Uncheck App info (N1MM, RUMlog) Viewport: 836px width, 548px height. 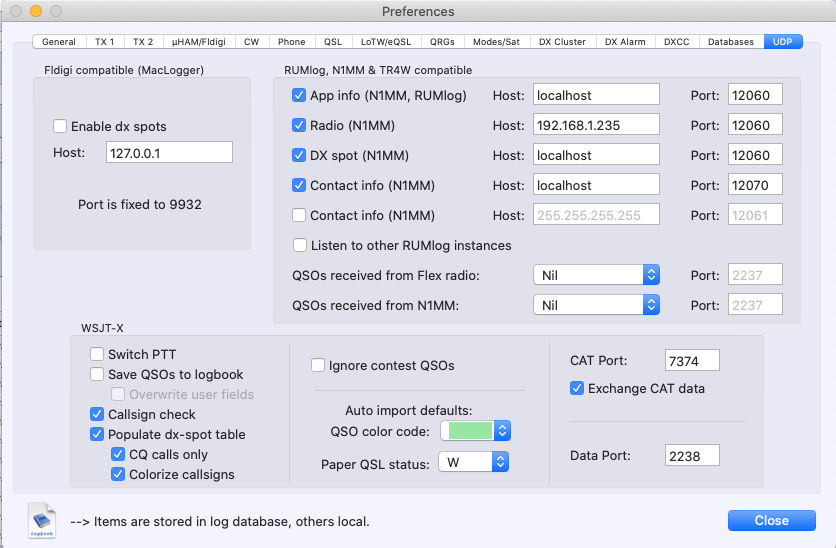299,96
